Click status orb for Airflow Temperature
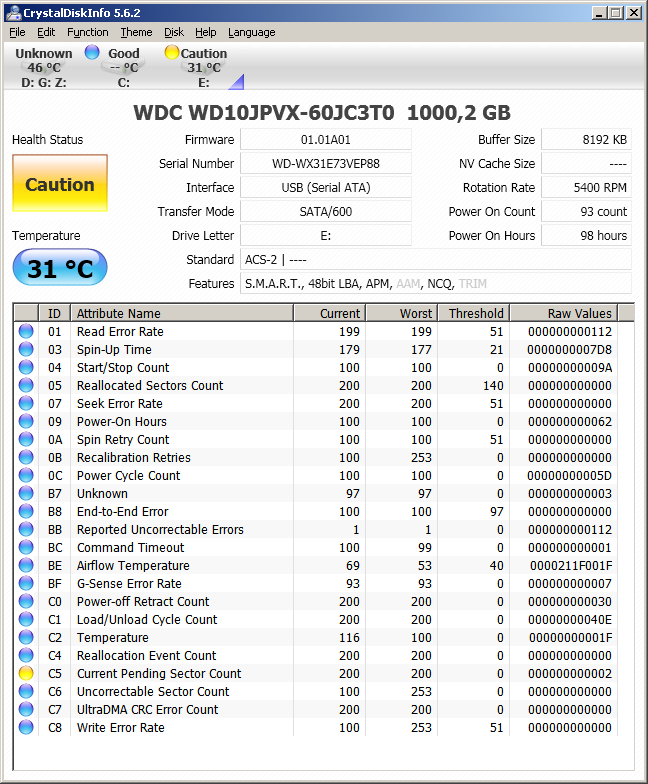The height and width of the screenshot is (784, 648). 26,565
